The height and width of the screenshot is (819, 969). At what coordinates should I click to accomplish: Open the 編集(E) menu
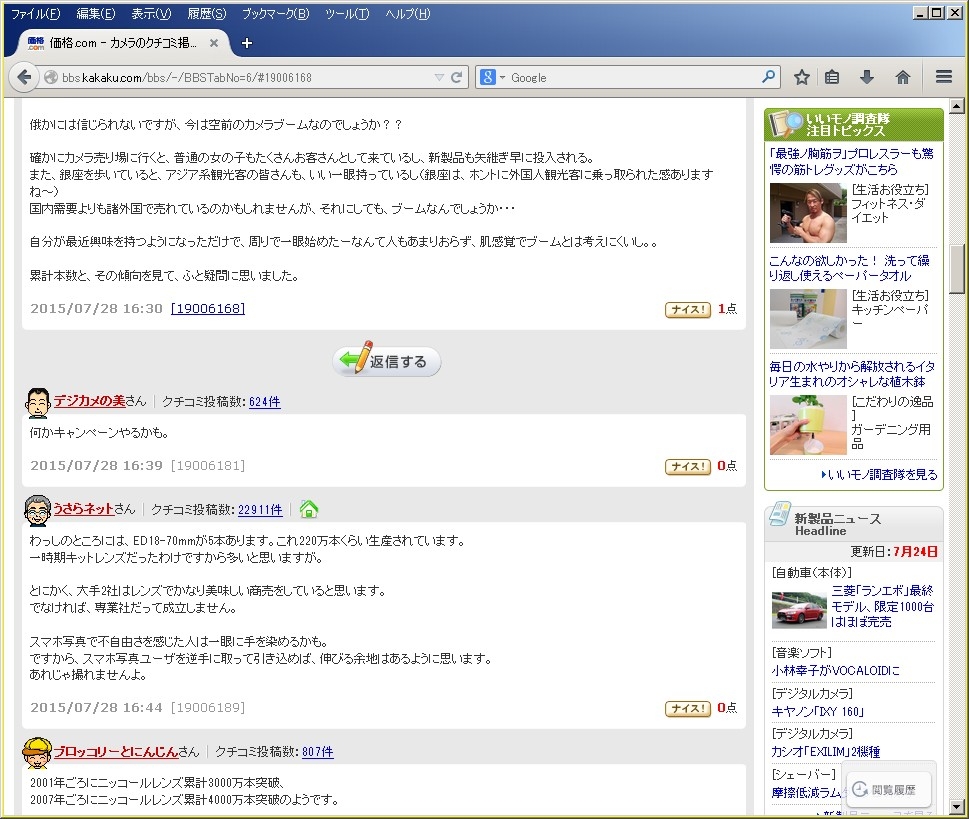(96, 14)
